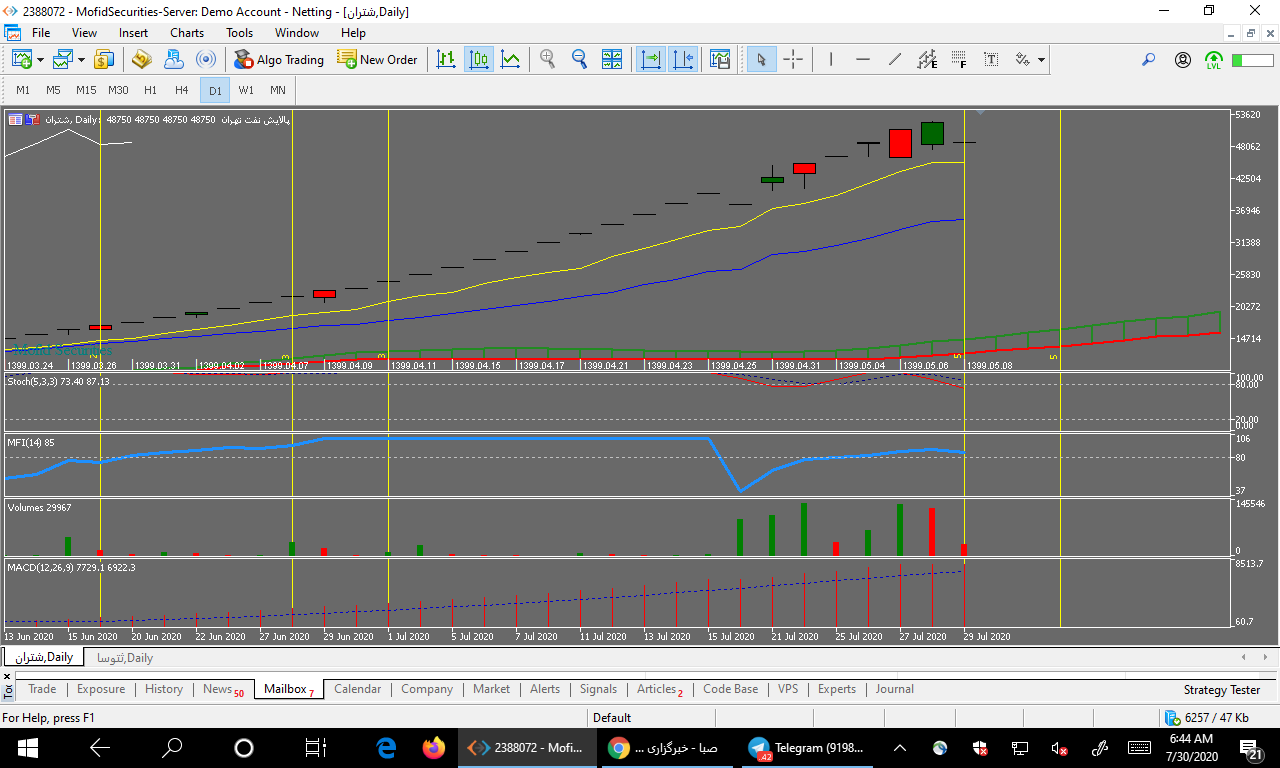Click the cloud virtual hosting icon
1280x768 pixels.
click(x=174, y=59)
